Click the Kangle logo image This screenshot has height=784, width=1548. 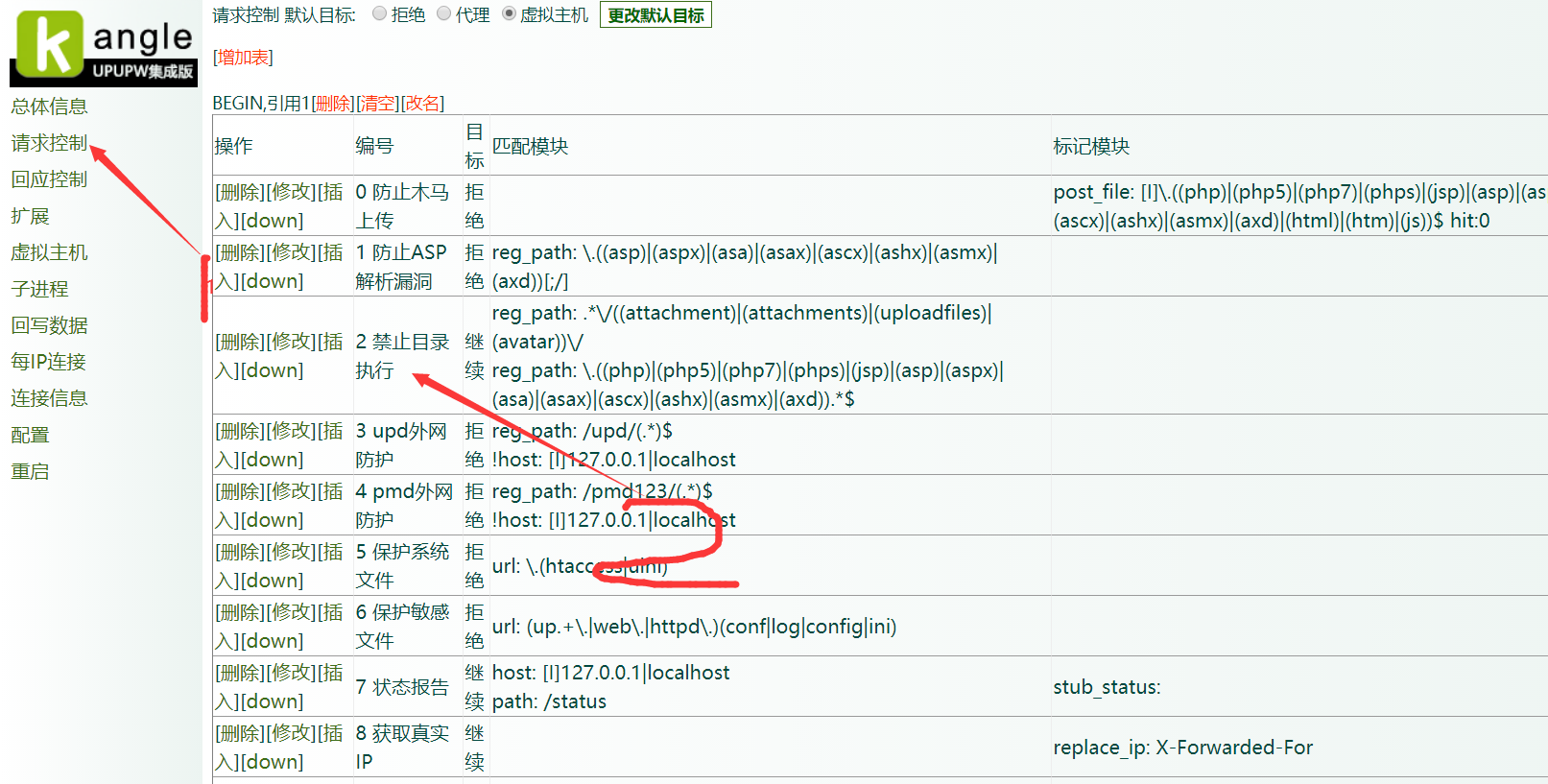(104, 48)
